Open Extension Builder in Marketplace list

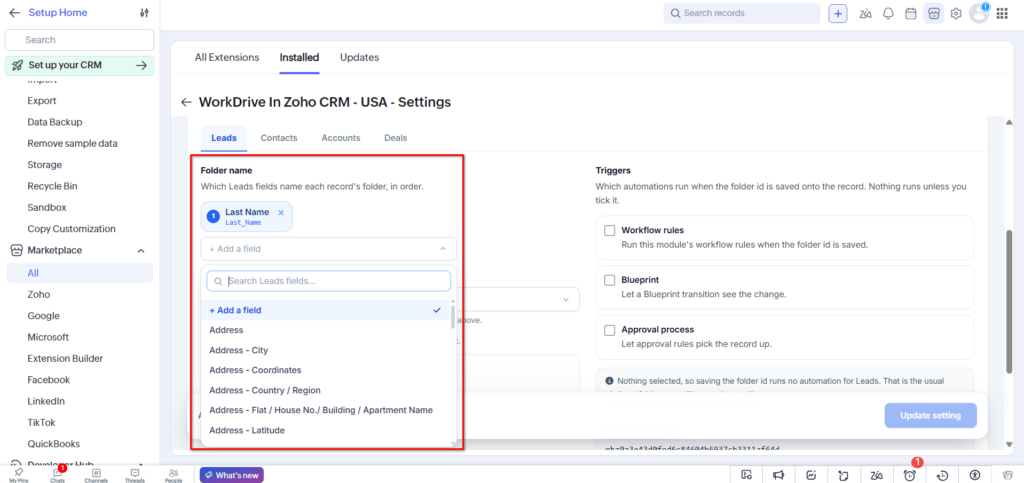(x=65, y=358)
